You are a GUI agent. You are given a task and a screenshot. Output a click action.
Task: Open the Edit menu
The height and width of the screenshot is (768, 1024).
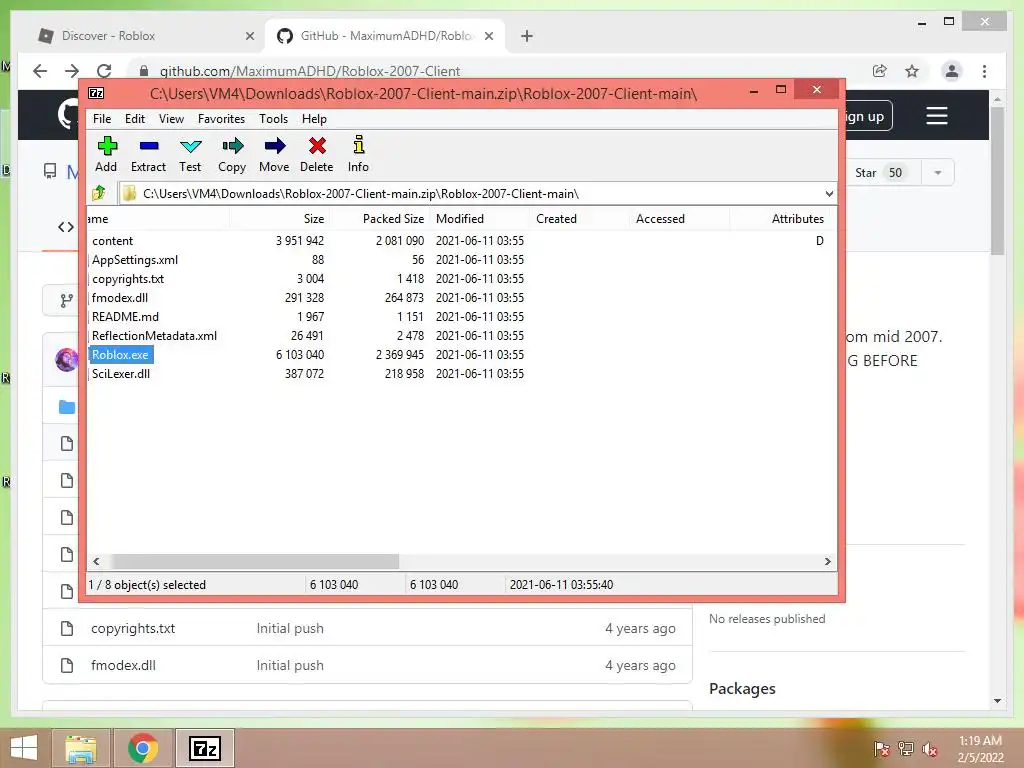tap(135, 119)
